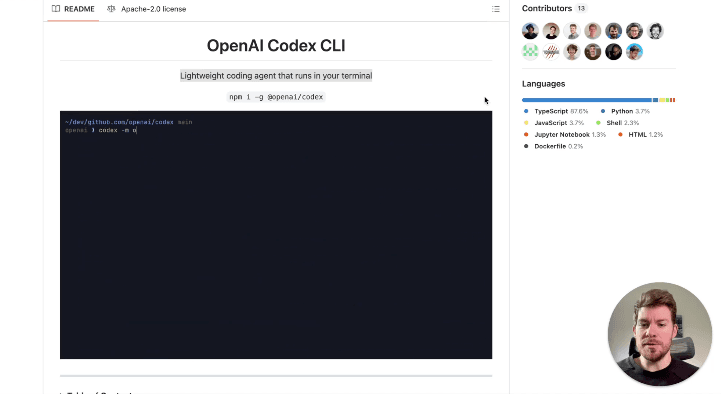Open first contributor avatar in top row
The image size is (721, 394).
530,31
